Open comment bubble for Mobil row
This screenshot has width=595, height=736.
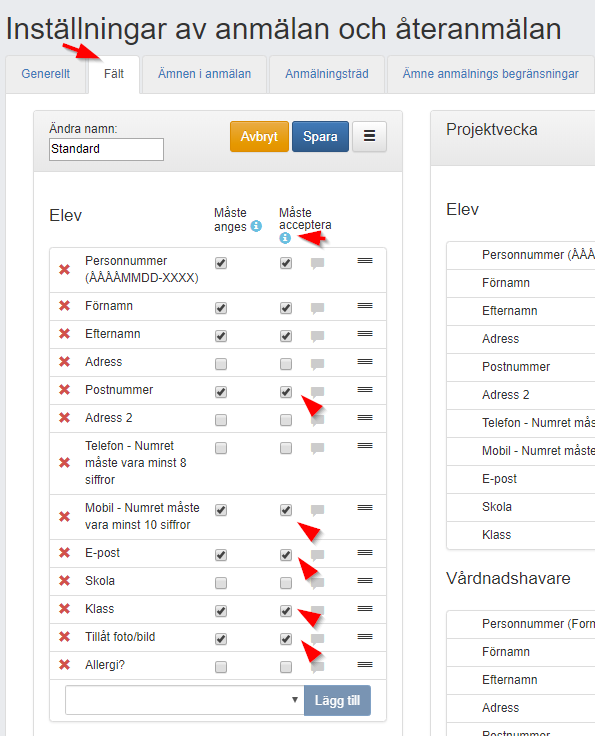click(x=318, y=510)
